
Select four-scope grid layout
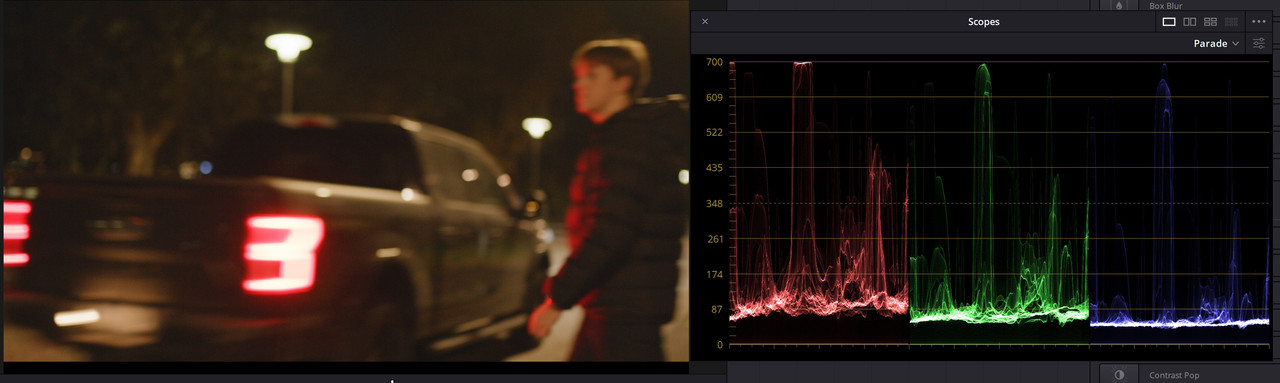[x=1210, y=21]
